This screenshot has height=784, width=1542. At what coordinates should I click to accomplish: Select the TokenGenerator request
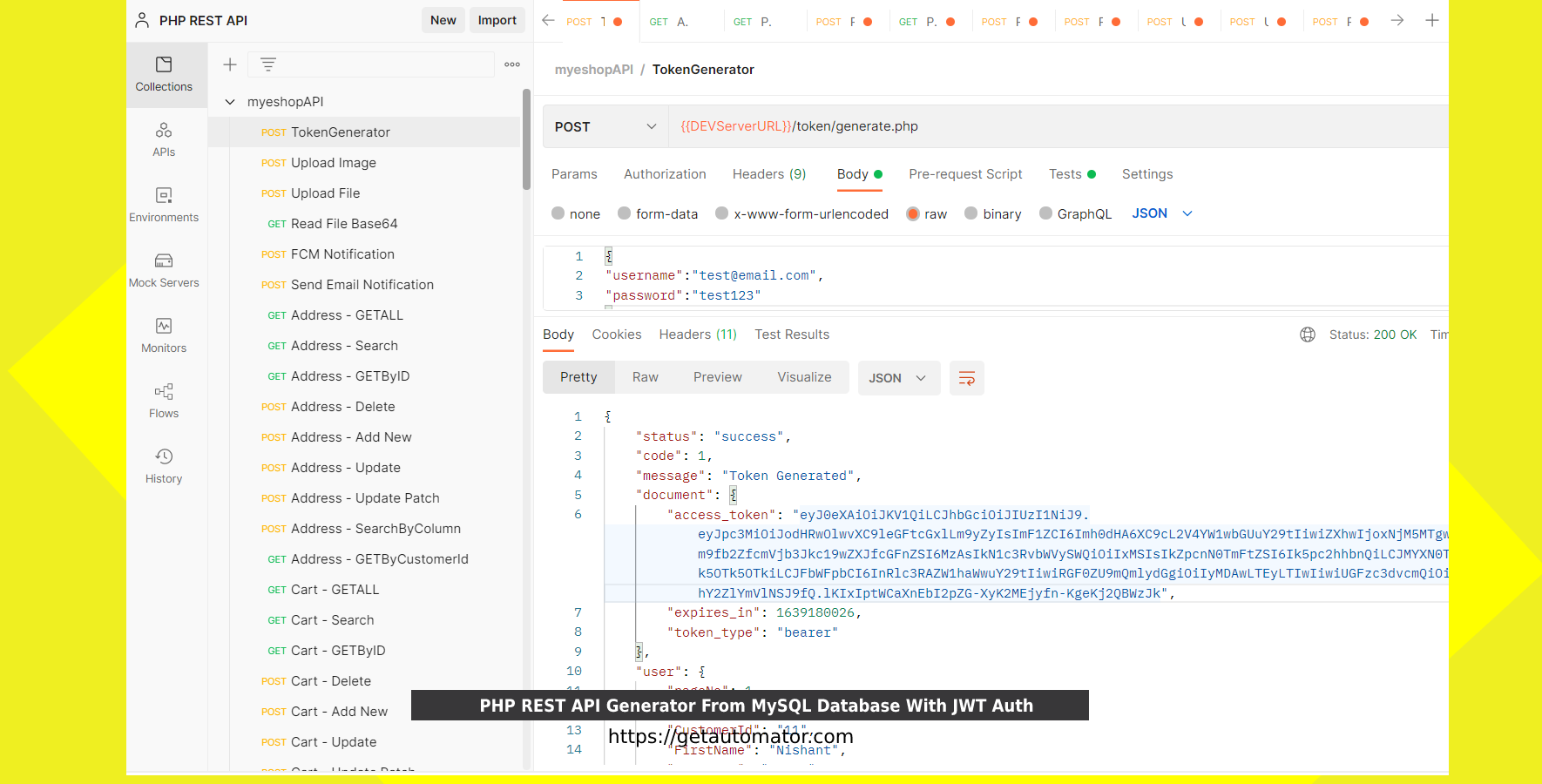[x=340, y=132]
